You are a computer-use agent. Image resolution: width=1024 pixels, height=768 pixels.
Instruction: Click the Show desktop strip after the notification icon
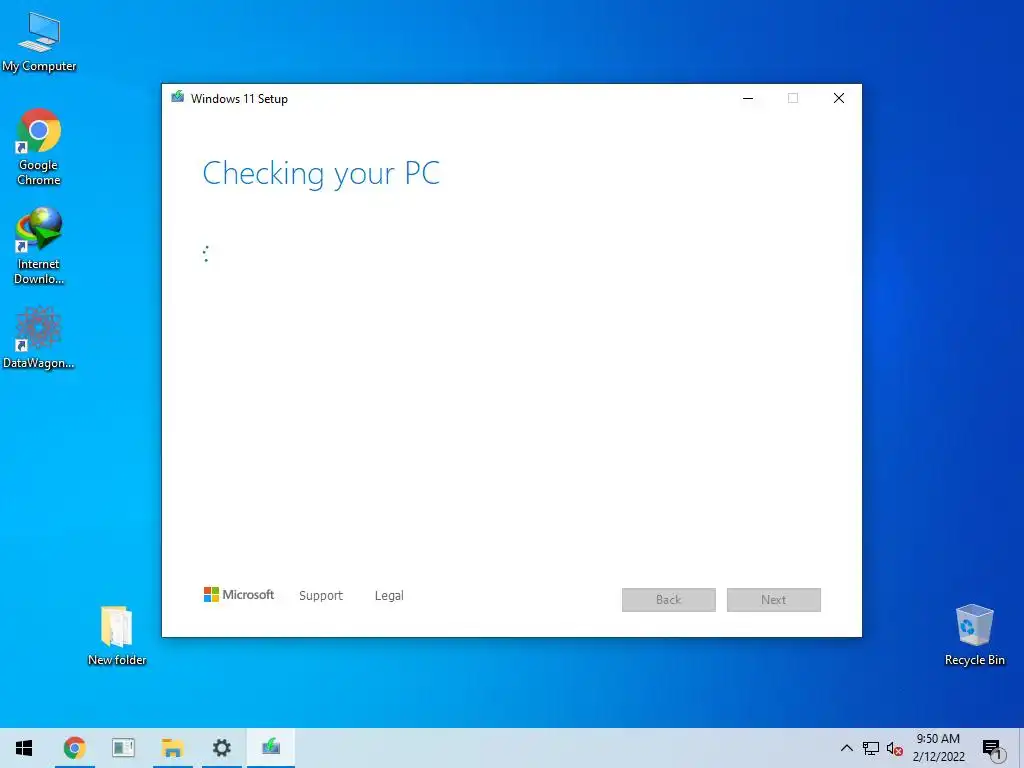(x=1021, y=748)
